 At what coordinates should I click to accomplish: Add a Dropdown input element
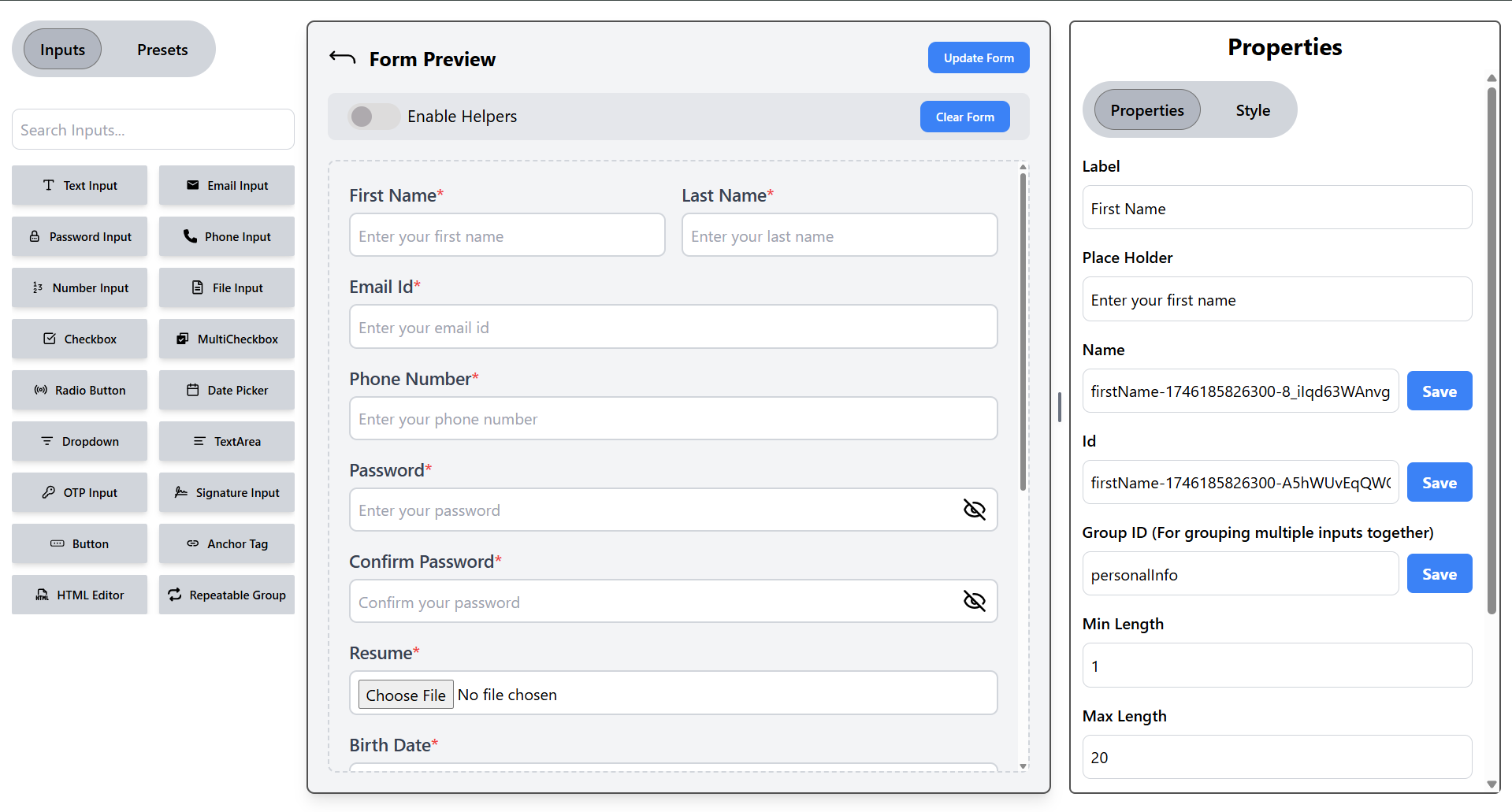pyautogui.click(x=80, y=441)
